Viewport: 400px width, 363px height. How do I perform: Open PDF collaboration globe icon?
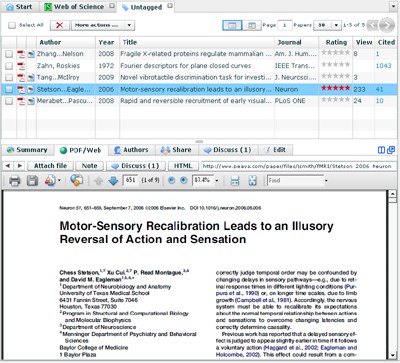click(x=76, y=181)
